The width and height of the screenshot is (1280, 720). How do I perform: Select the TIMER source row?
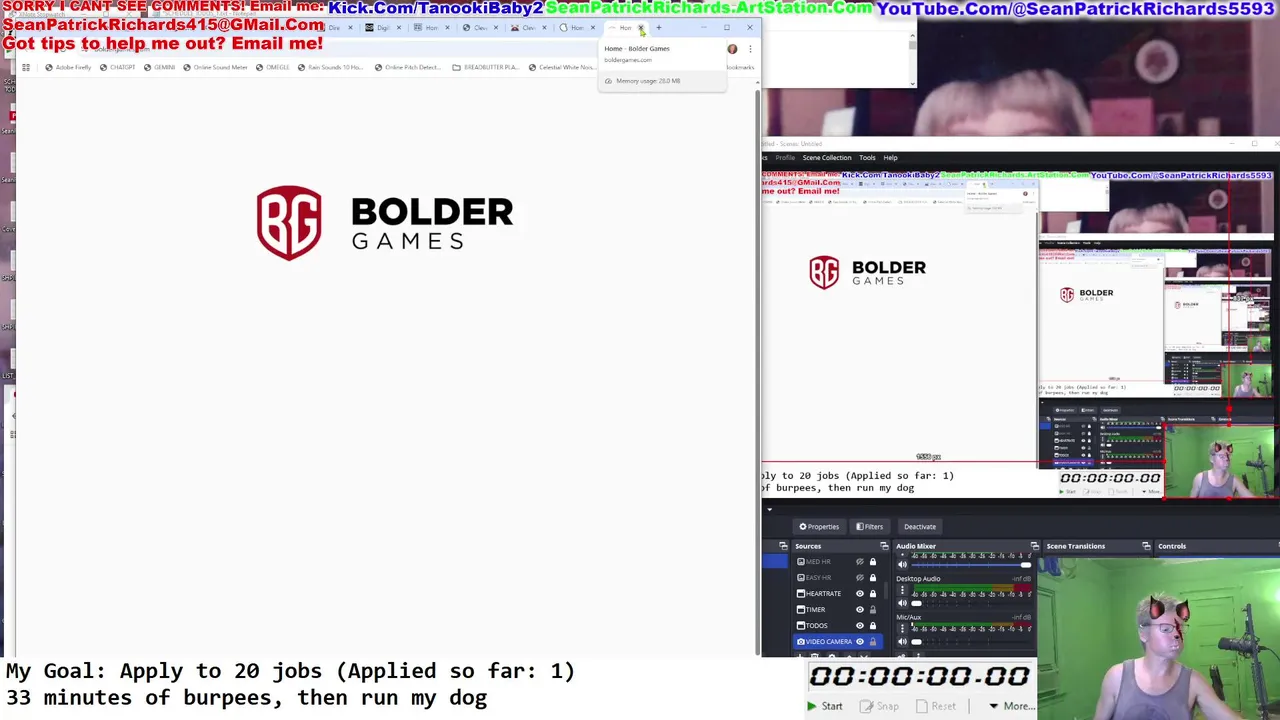tap(840, 610)
